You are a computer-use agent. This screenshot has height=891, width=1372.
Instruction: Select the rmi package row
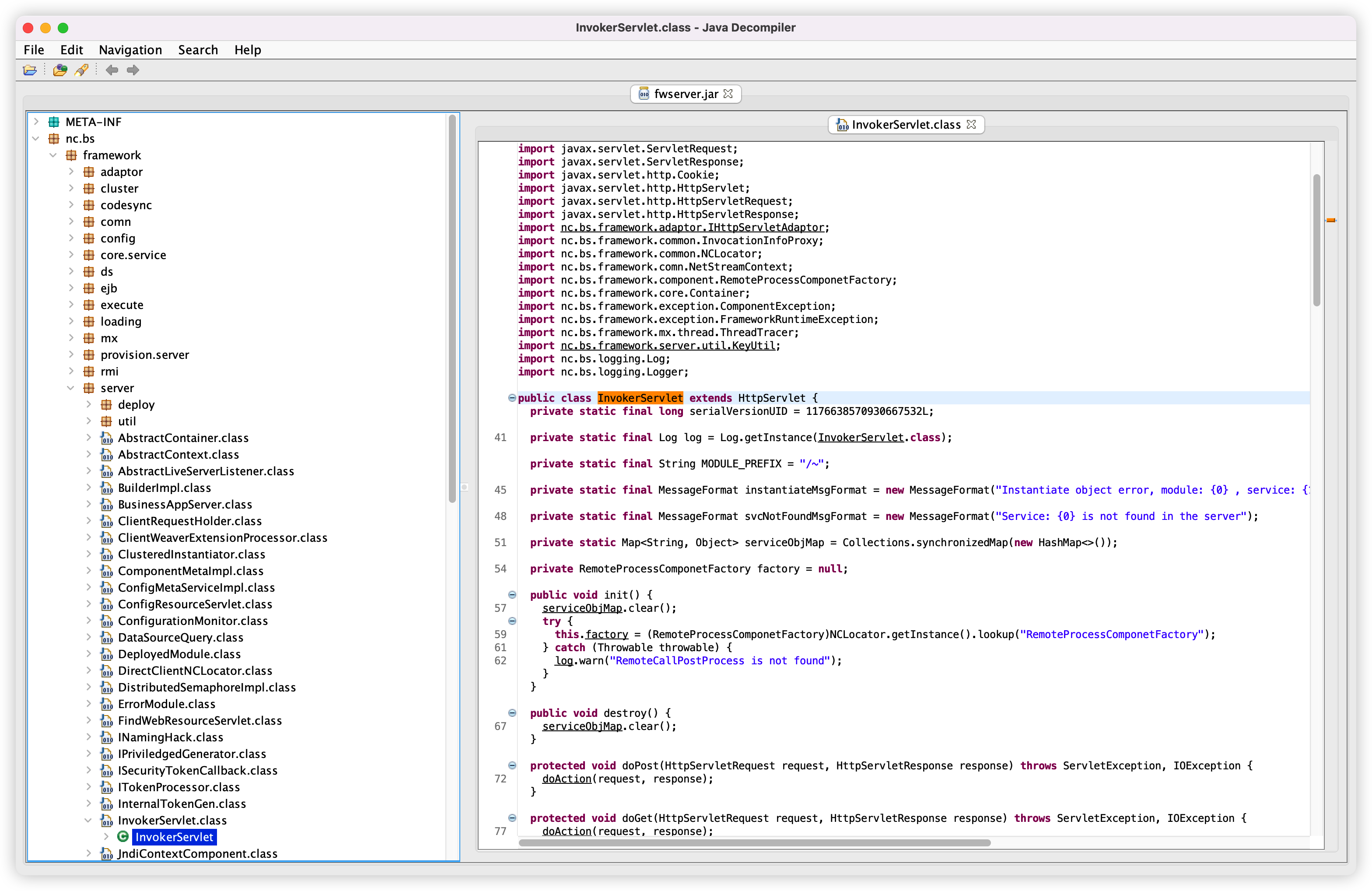pos(109,372)
